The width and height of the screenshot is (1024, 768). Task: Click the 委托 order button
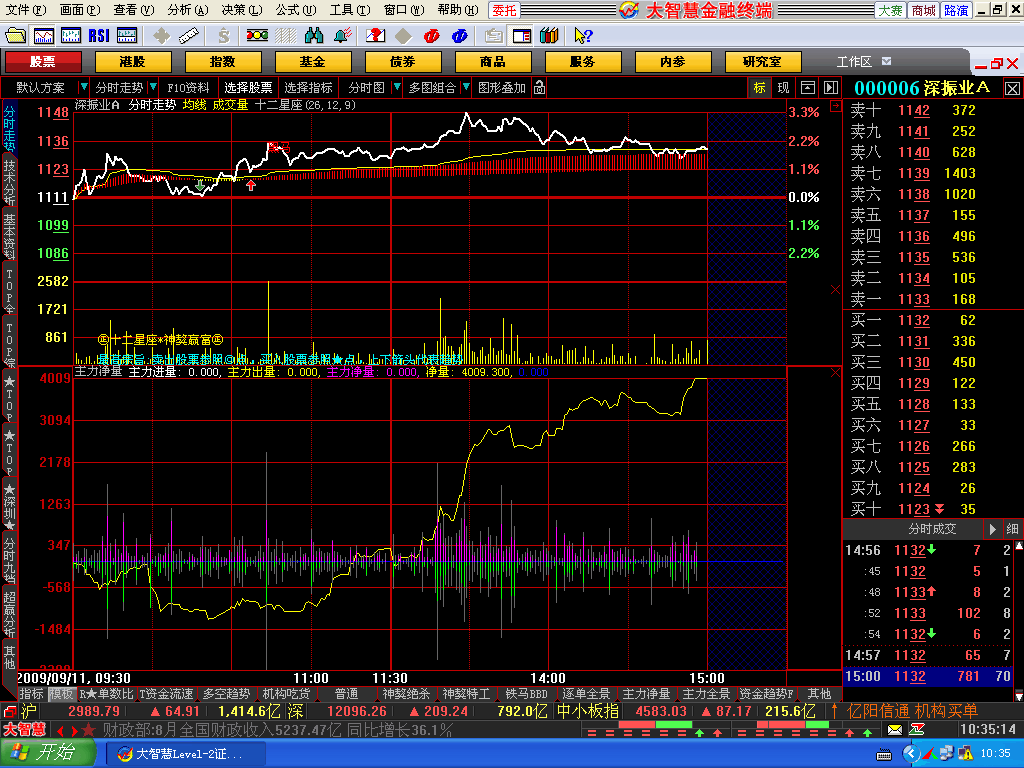click(x=504, y=10)
